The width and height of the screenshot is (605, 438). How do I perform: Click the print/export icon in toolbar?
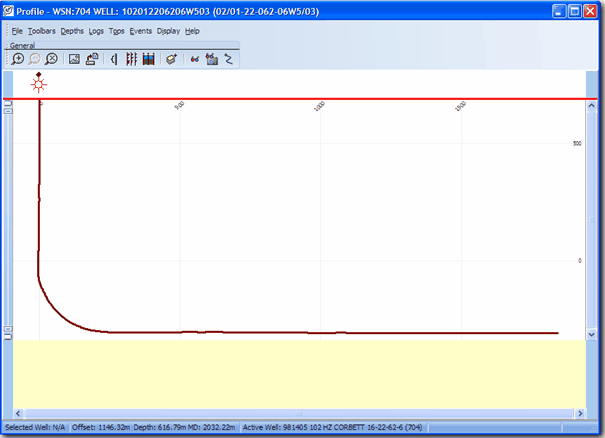pos(91,59)
